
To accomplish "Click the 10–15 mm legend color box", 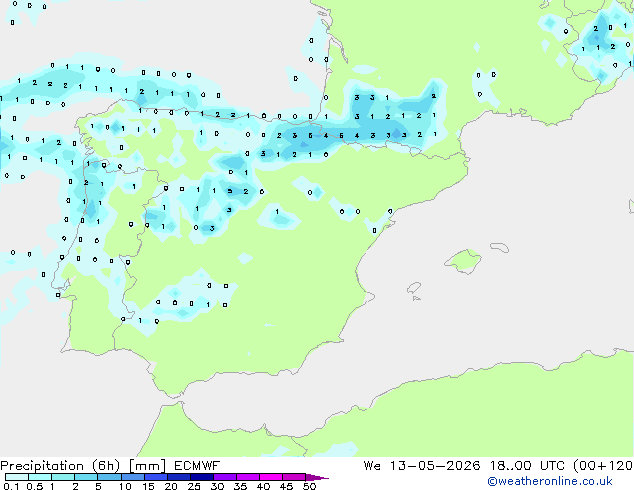I will [x=132, y=477].
